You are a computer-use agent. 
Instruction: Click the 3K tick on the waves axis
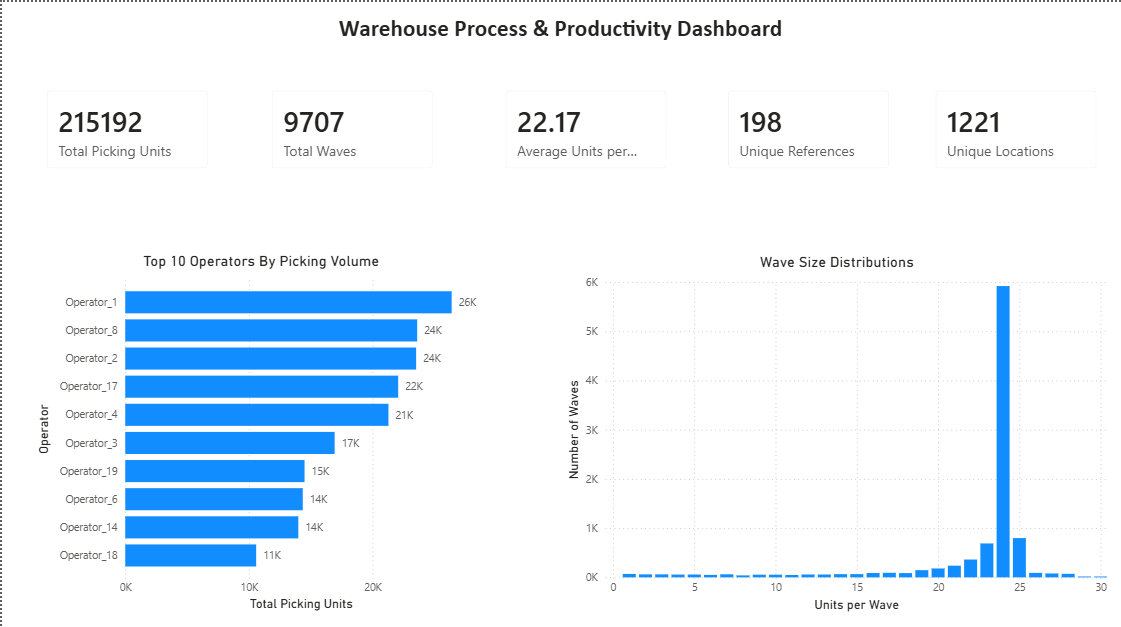(x=592, y=430)
